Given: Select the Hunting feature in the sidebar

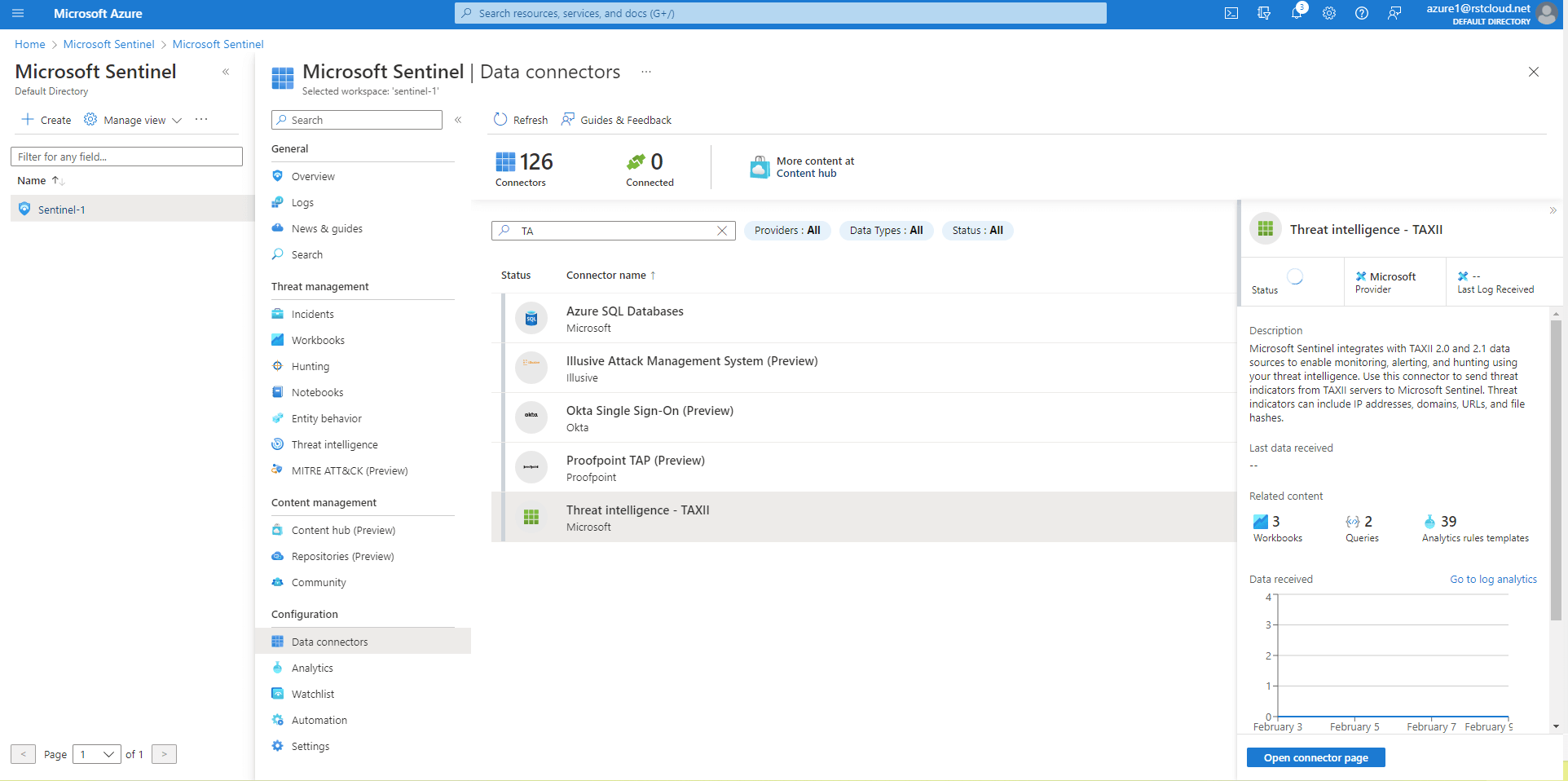Looking at the screenshot, I should [310, 365].
